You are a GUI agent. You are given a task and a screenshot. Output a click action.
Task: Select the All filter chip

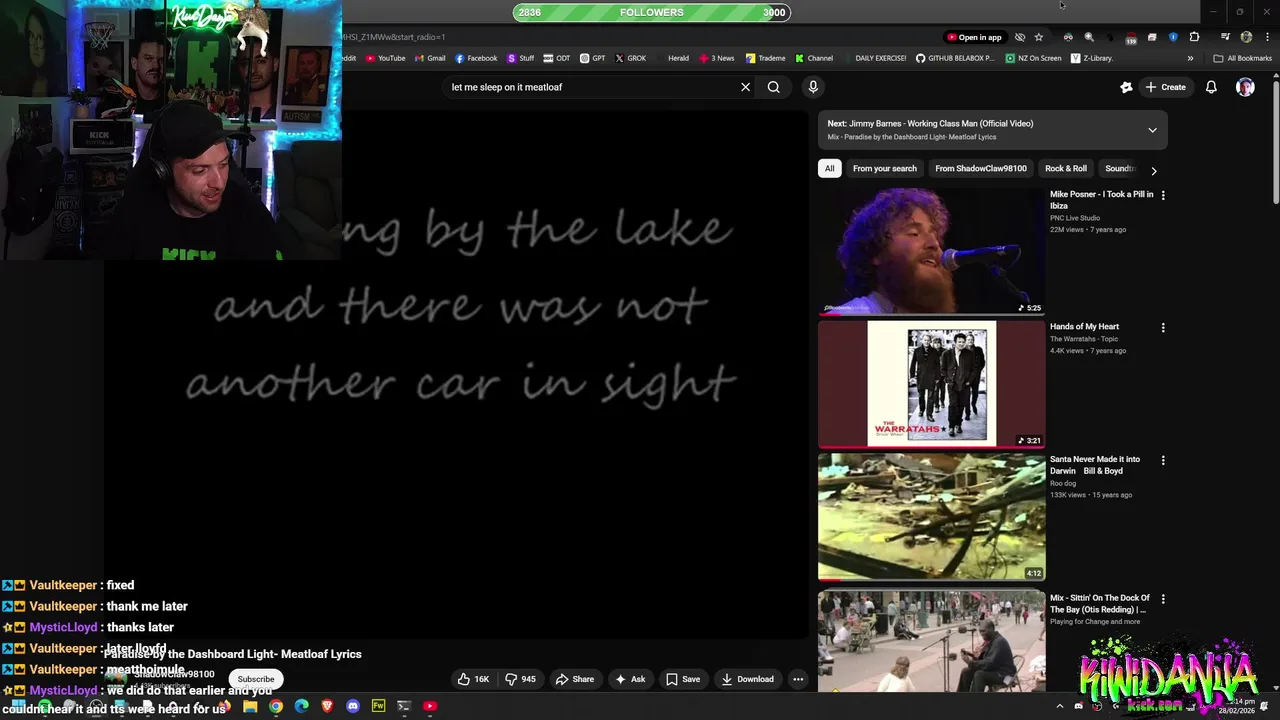829,169
